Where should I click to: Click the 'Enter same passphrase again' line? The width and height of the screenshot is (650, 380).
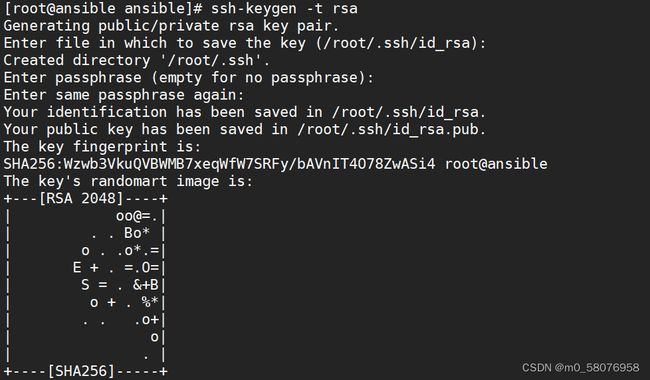pyautogui.click(x=124, y=95)
